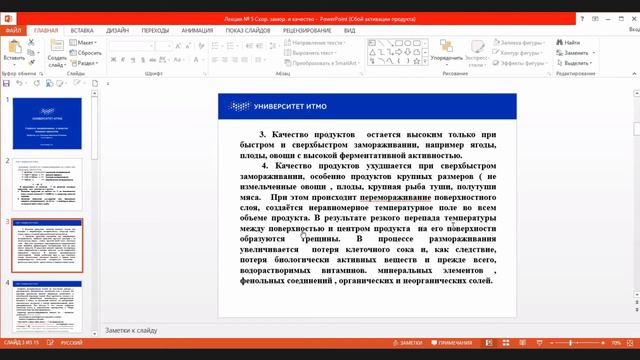Undo the last action with arrow icon
This screenshot has height=360, width=640.
pyautogui.click(x=19, y=83)
